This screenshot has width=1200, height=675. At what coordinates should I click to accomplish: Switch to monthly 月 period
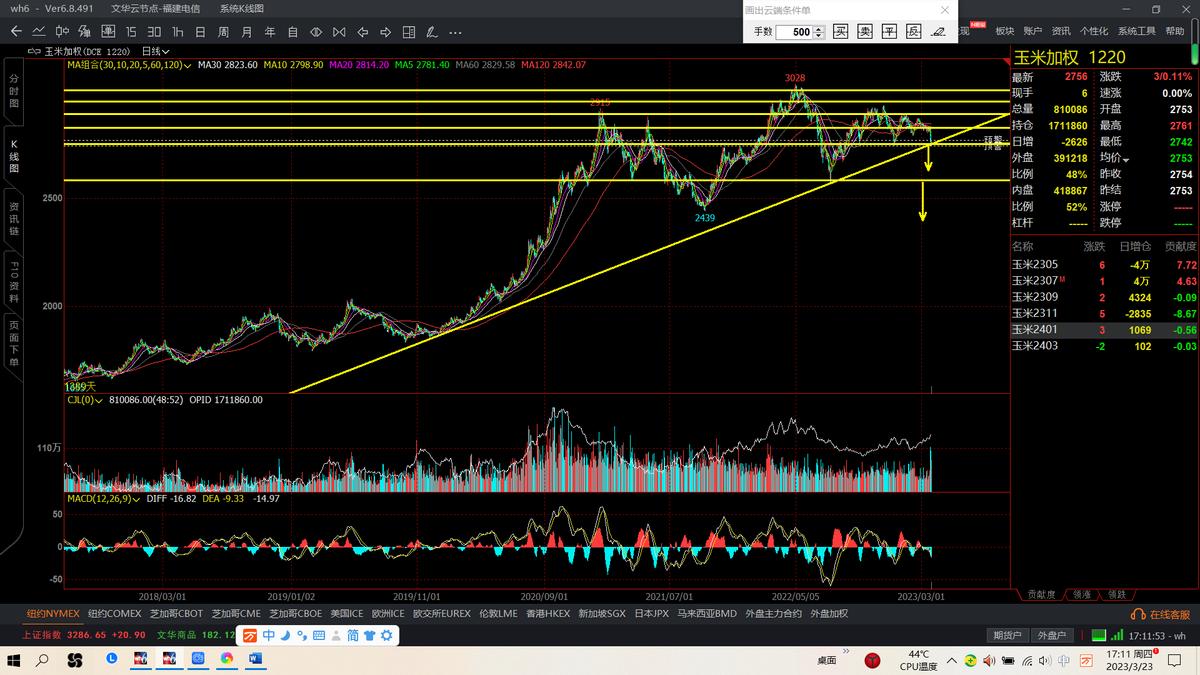pos(246,31)
